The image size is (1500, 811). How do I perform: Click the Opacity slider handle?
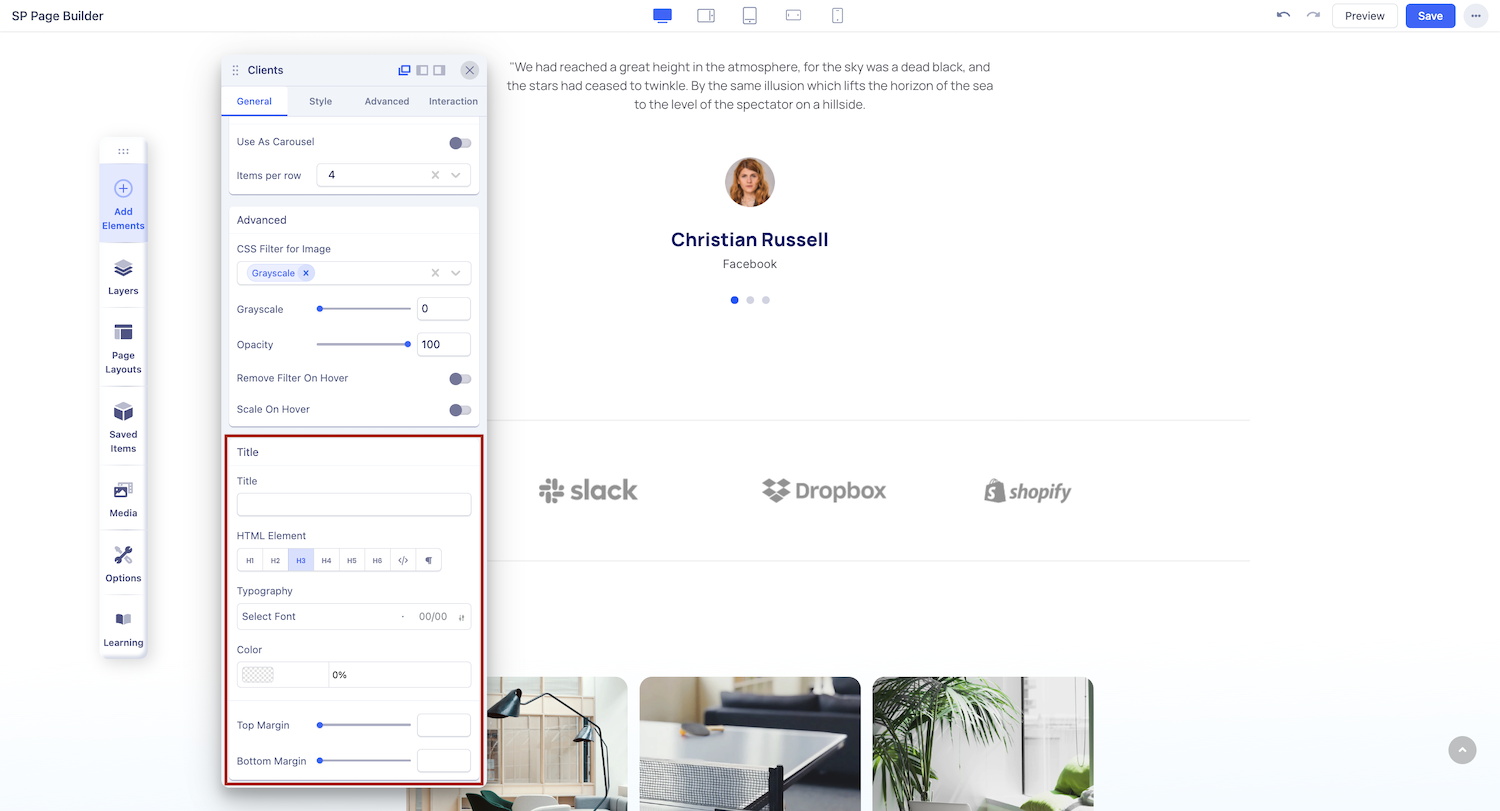pos(407,345)
